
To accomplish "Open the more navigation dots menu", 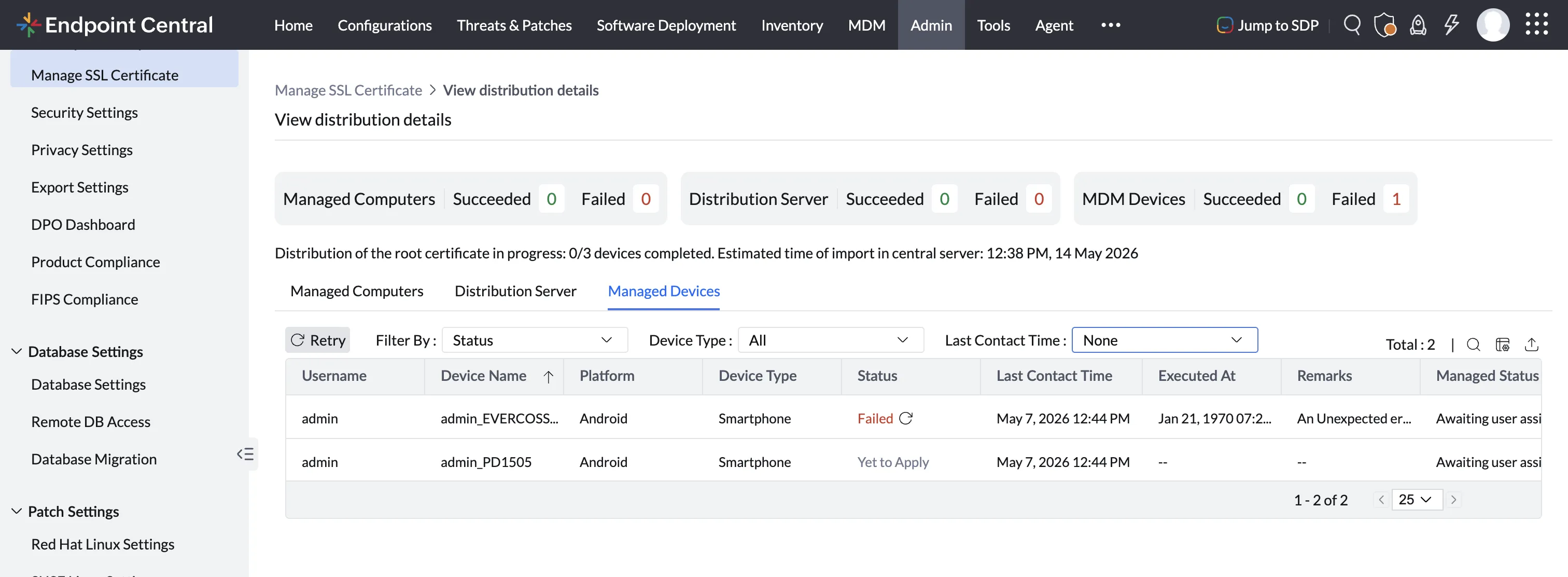I will pos(1111,25).
